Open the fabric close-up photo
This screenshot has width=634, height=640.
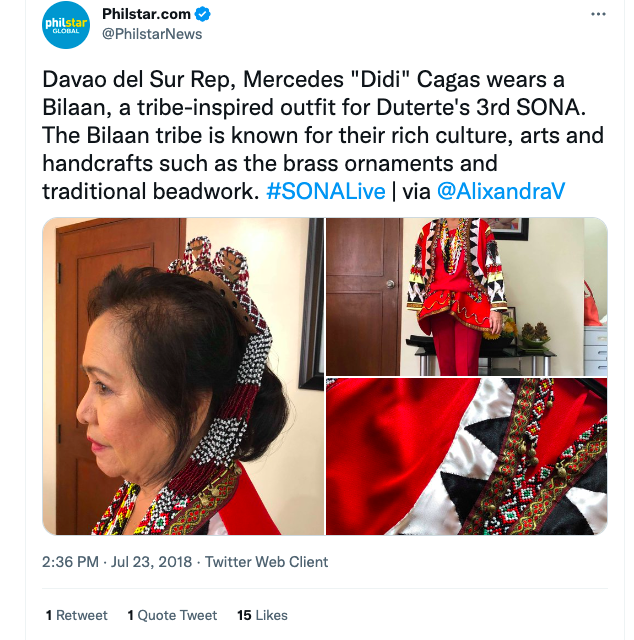coord(467,456)
